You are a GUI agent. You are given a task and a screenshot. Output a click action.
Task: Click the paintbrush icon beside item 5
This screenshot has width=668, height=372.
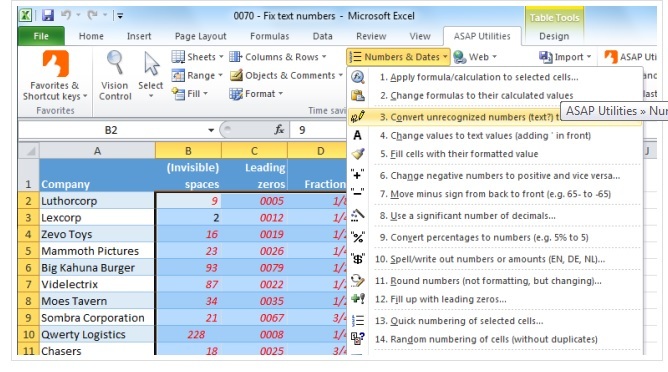(x=357, y=153)
